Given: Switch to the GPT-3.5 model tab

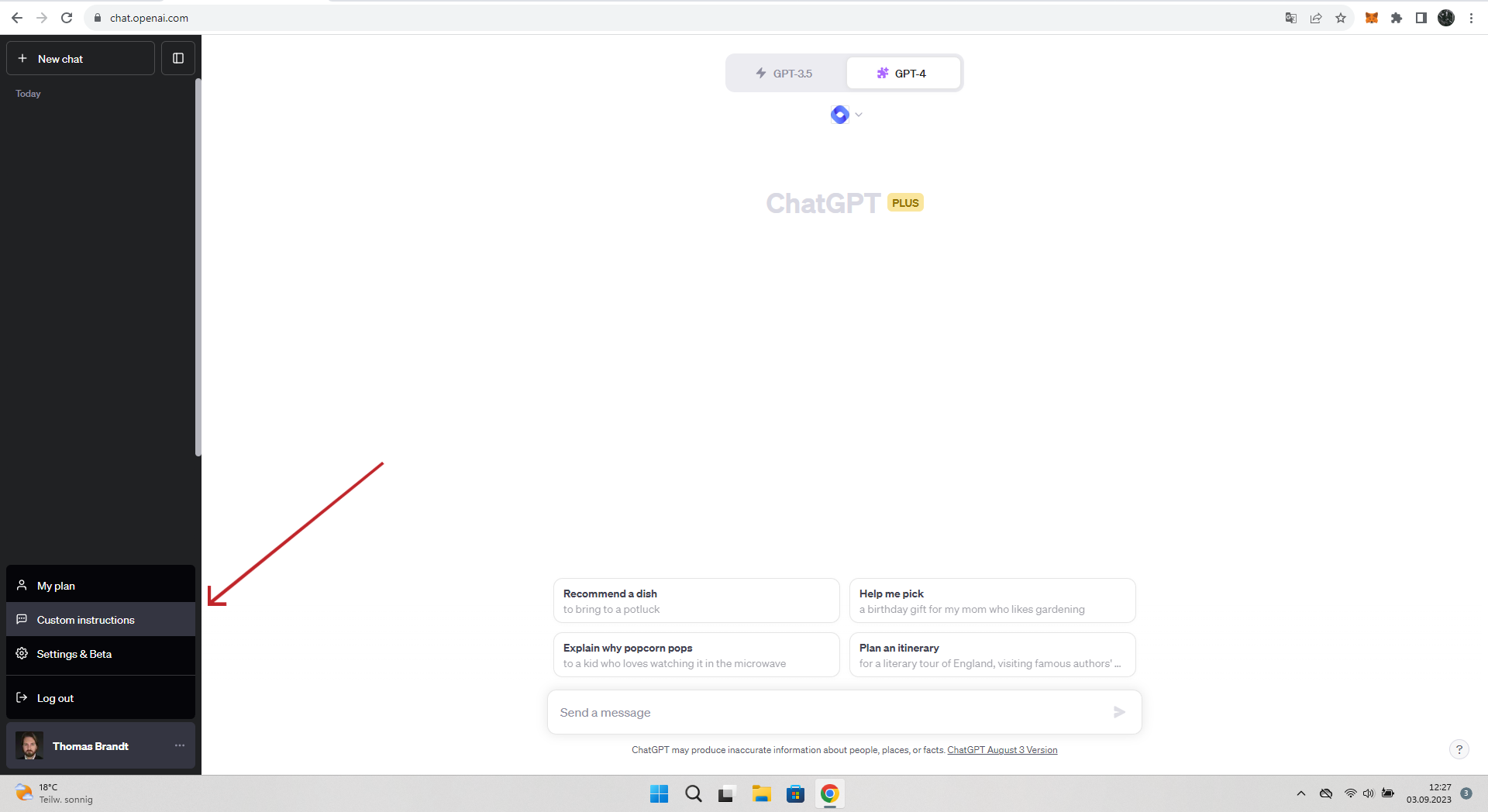Looking at the screenshot, I should (784, 74).
